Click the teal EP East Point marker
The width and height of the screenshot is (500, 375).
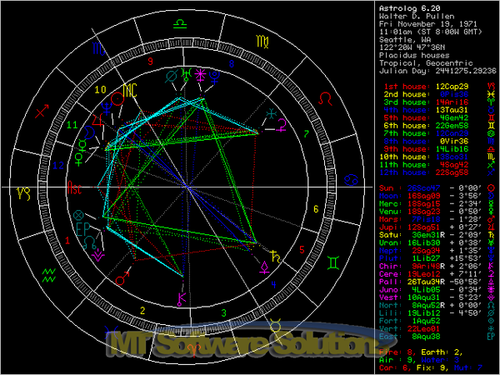tap(83, 229)
